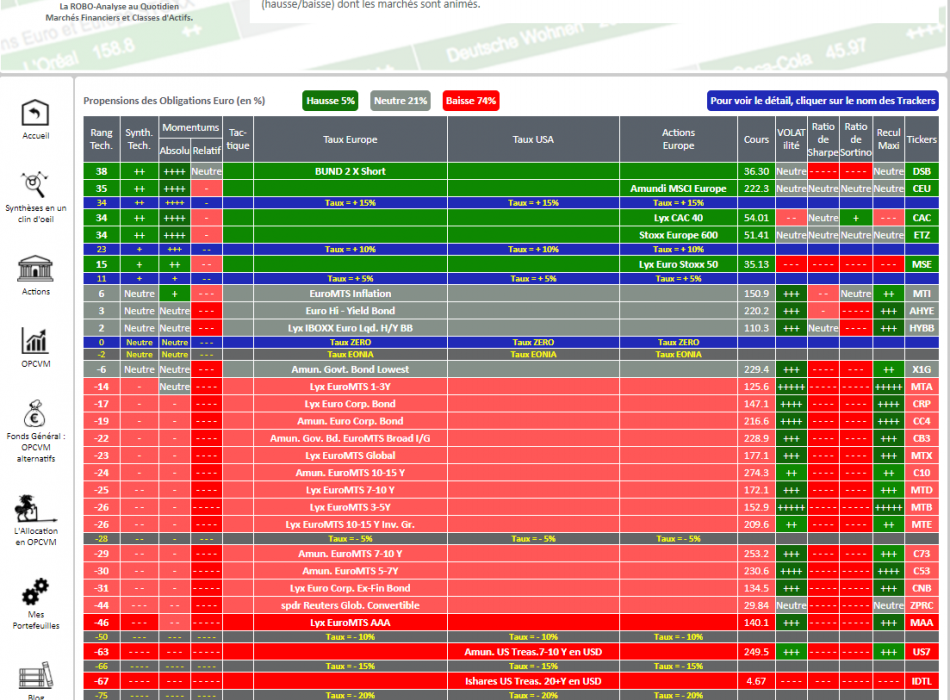Open Mes Portefeuilles gears icon
This screenshot has width=950, height=700.
[35, 592]
